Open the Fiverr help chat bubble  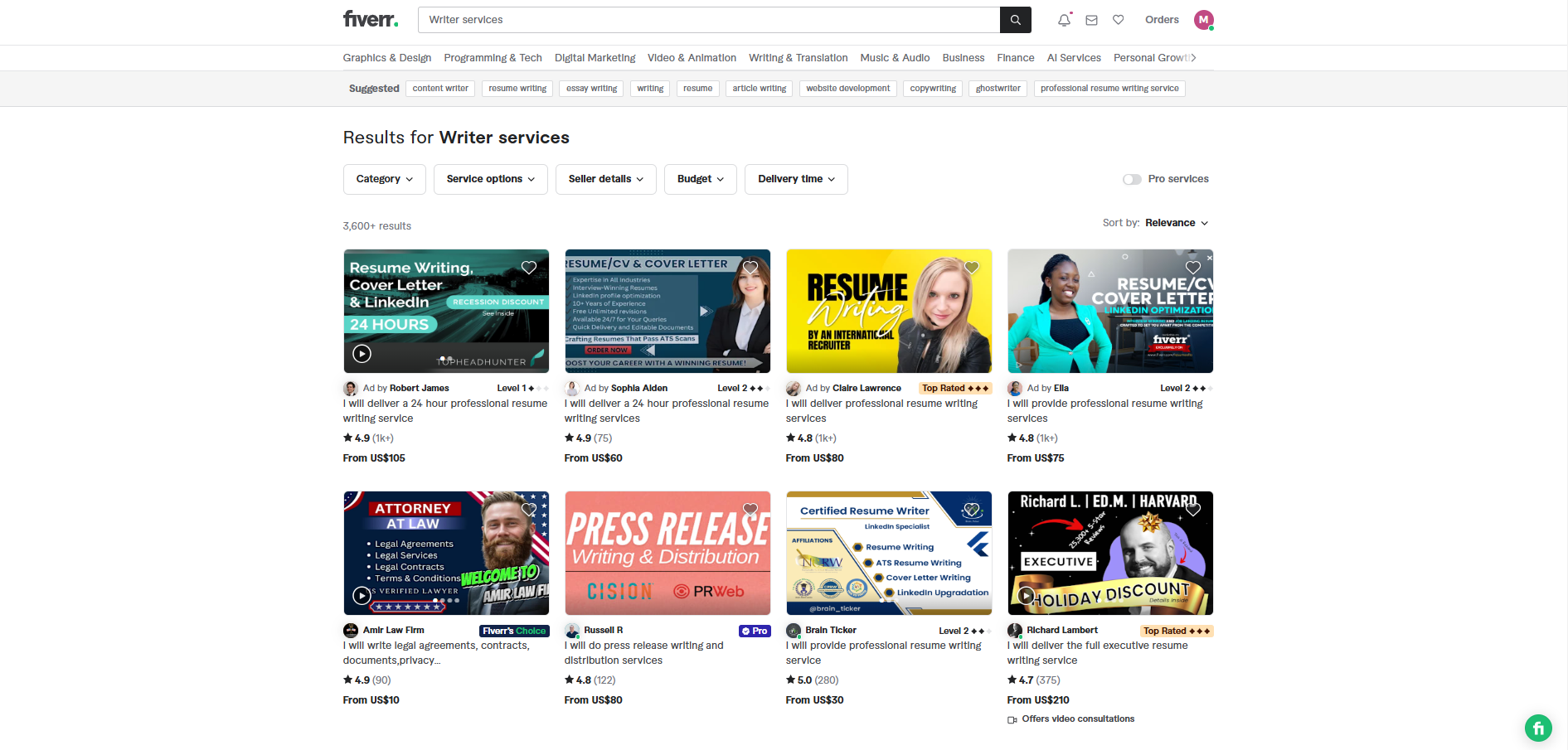tap(1538, 728)
